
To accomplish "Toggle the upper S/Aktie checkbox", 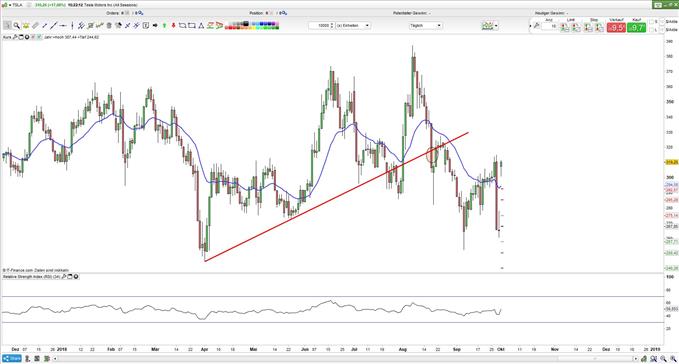I will 663,22.
